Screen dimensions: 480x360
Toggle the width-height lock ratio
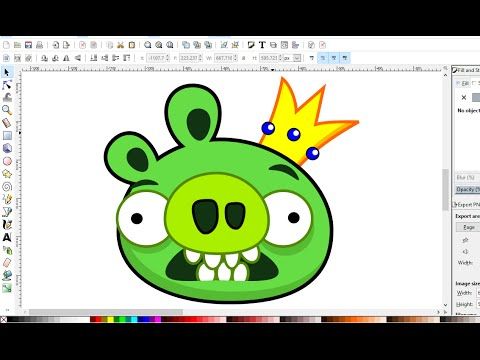click(x=244, y=58)
